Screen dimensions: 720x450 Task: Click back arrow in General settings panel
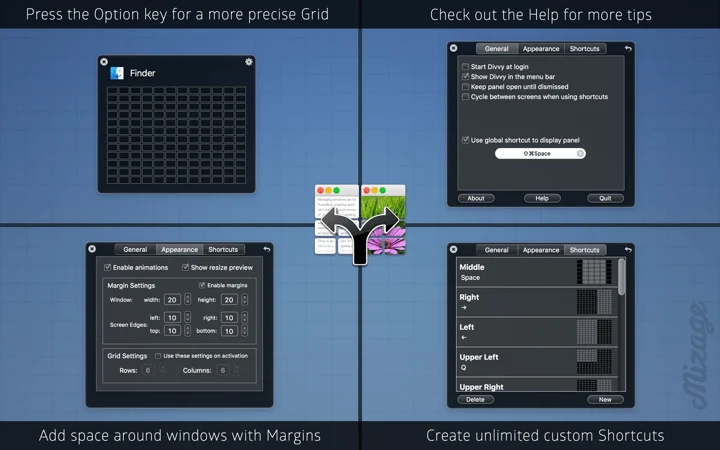coord(628,48)
